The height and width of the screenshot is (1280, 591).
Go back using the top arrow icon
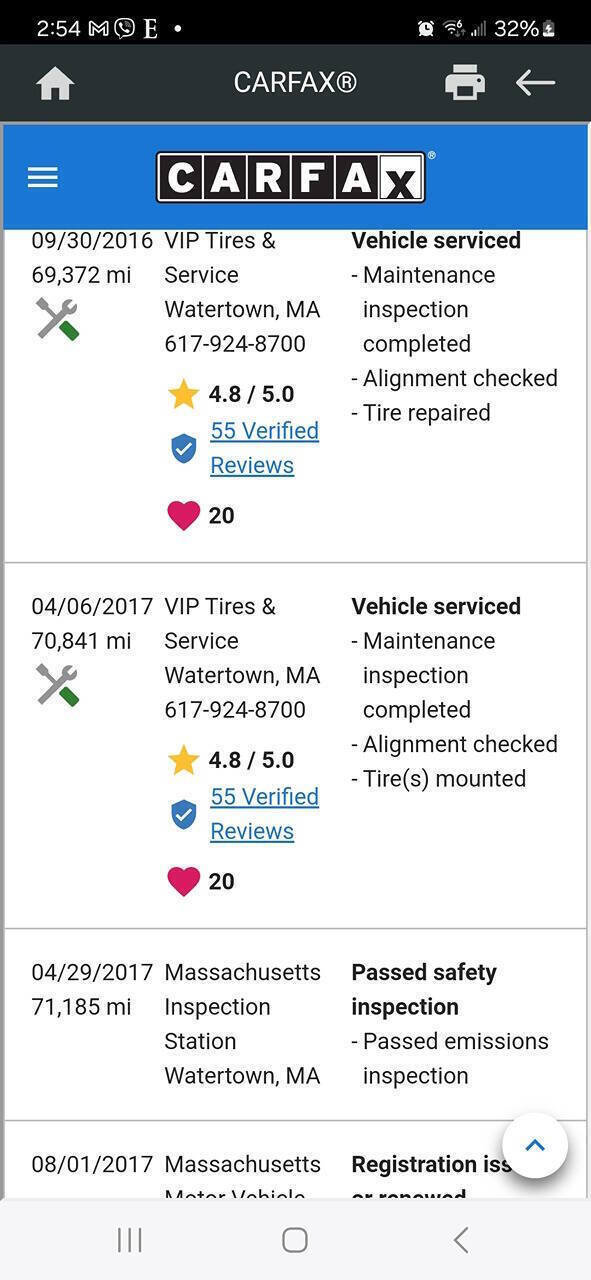[535, 83]
